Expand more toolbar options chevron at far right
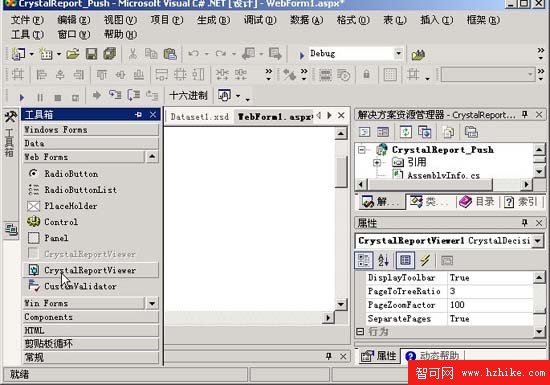This screenshot has width=550, height=385. pyautogui.click(x=541, y=53)
